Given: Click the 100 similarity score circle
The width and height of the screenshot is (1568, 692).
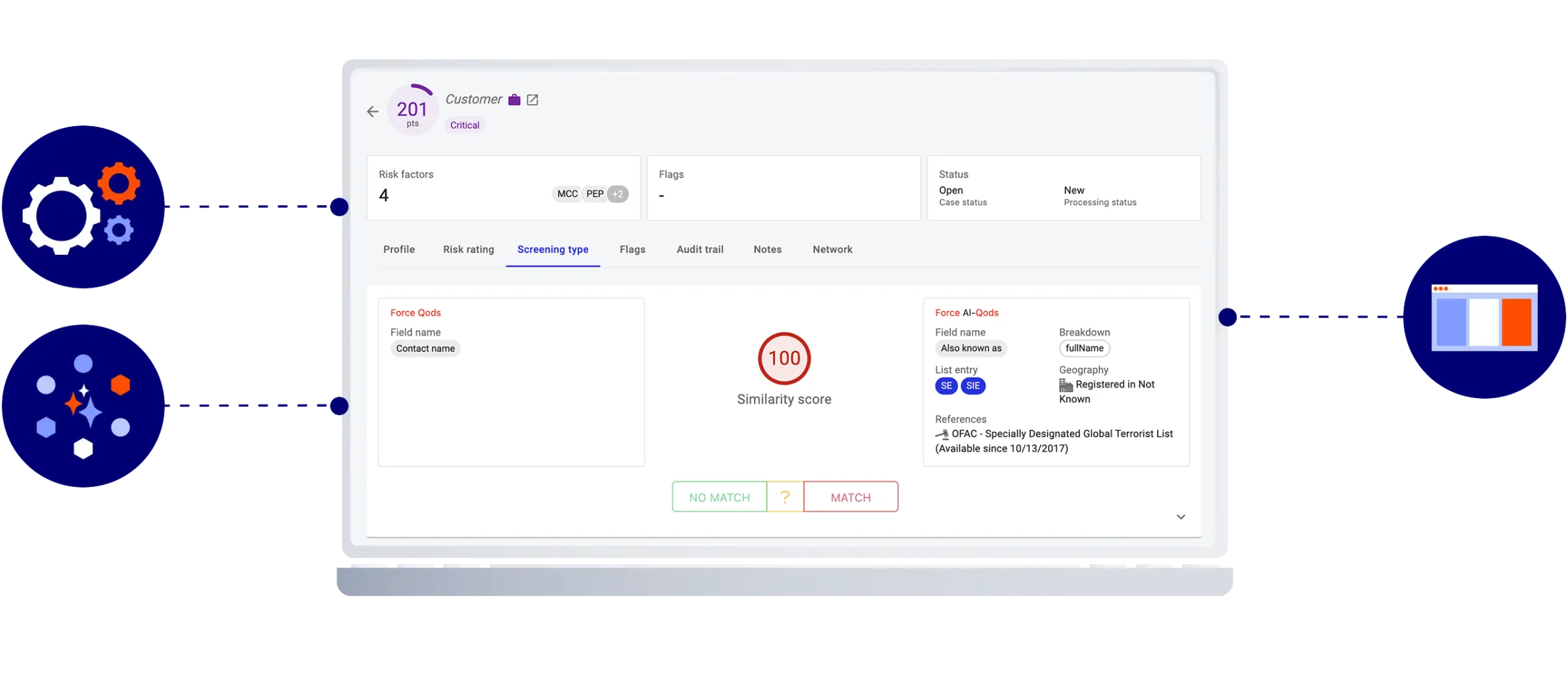Looking at the screenshot, I should (784, 359).
